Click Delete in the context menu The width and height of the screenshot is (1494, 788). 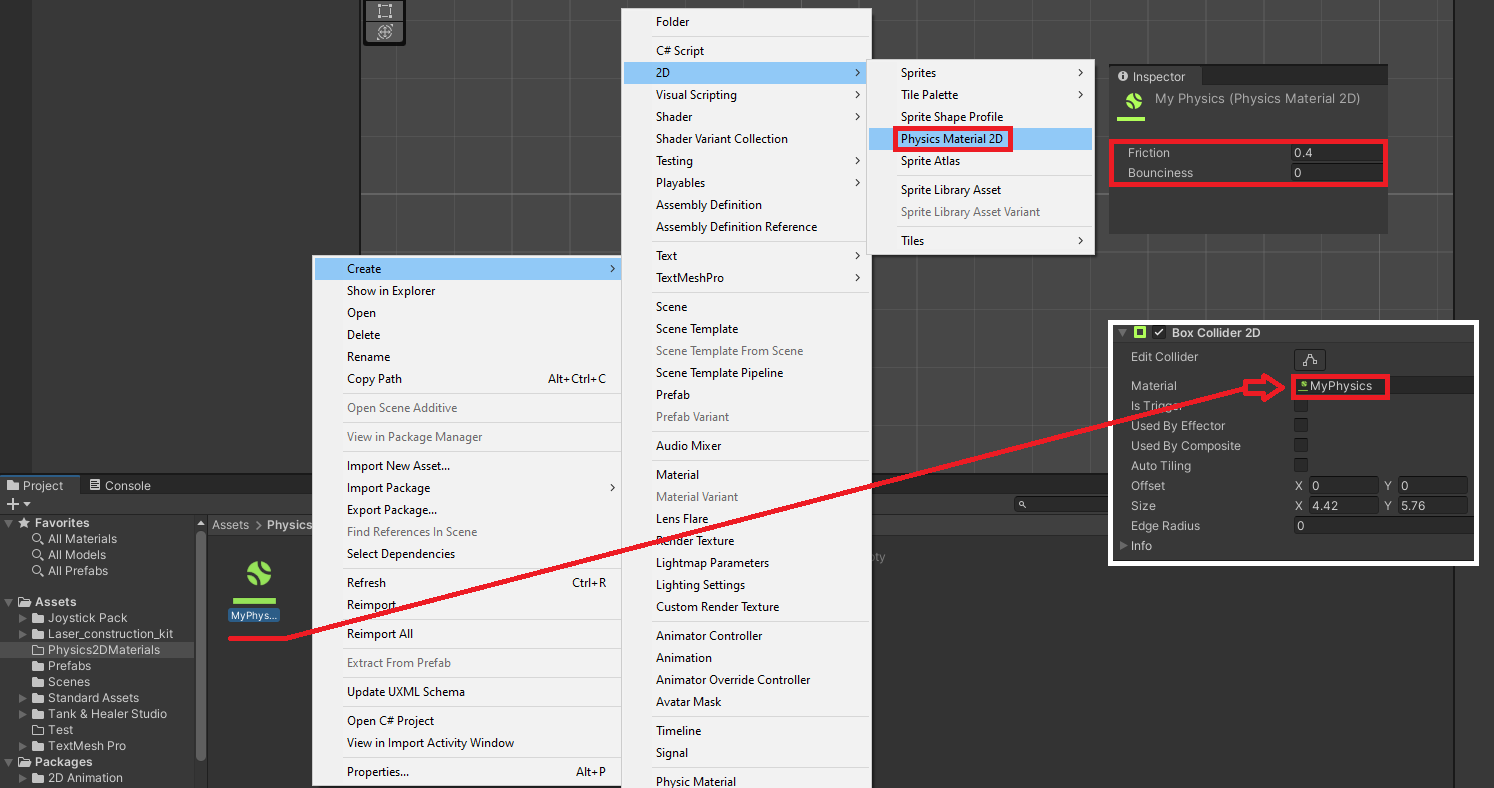(467, 335)
